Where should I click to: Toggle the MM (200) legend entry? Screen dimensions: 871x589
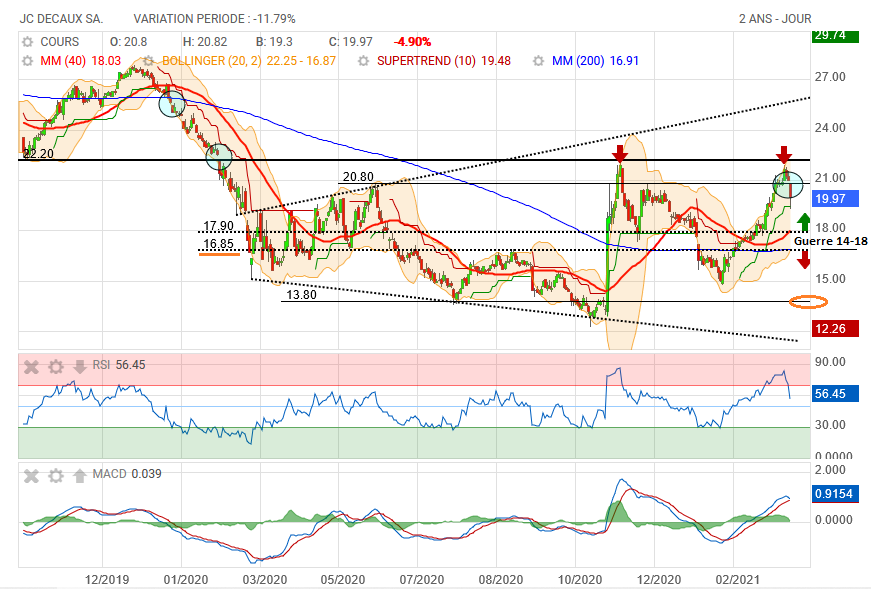click(595, 61)
